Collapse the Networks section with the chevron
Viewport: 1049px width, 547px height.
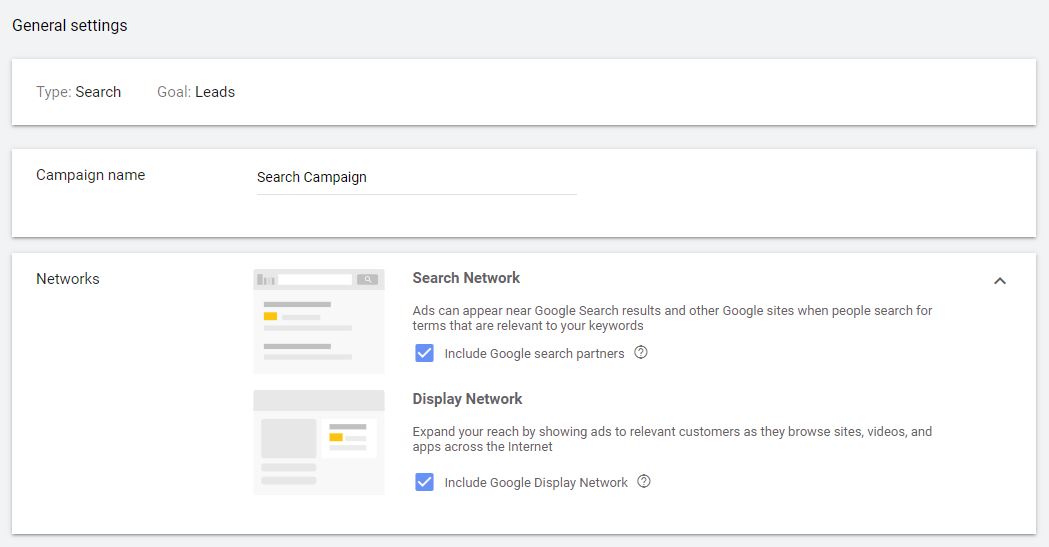[999, 281]
